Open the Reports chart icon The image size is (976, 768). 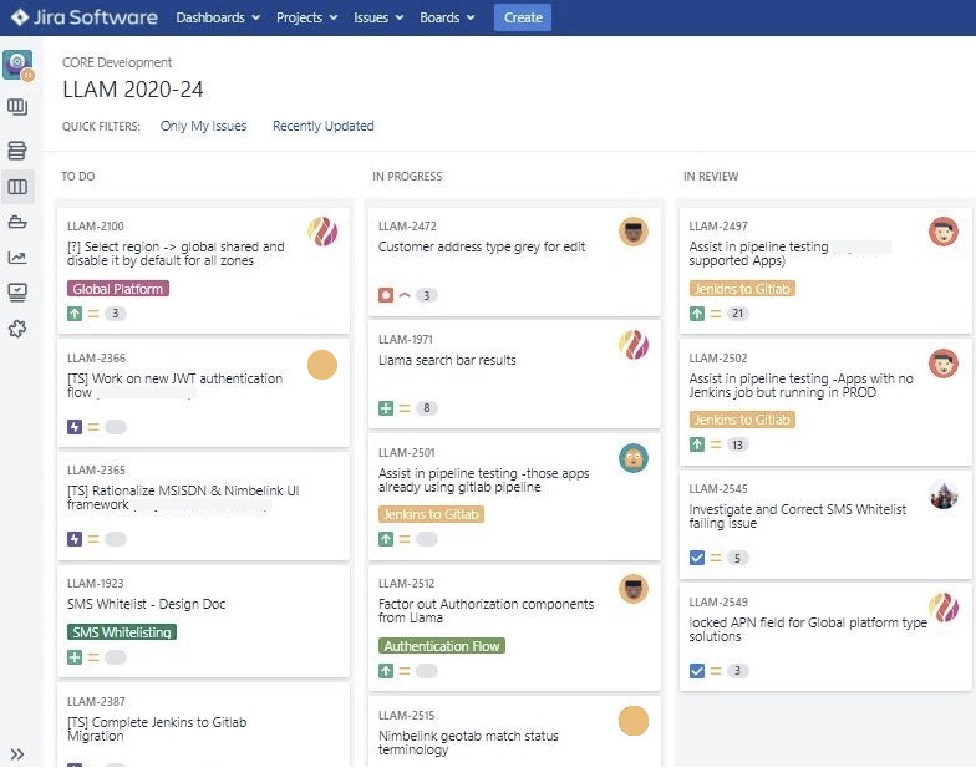17,257
